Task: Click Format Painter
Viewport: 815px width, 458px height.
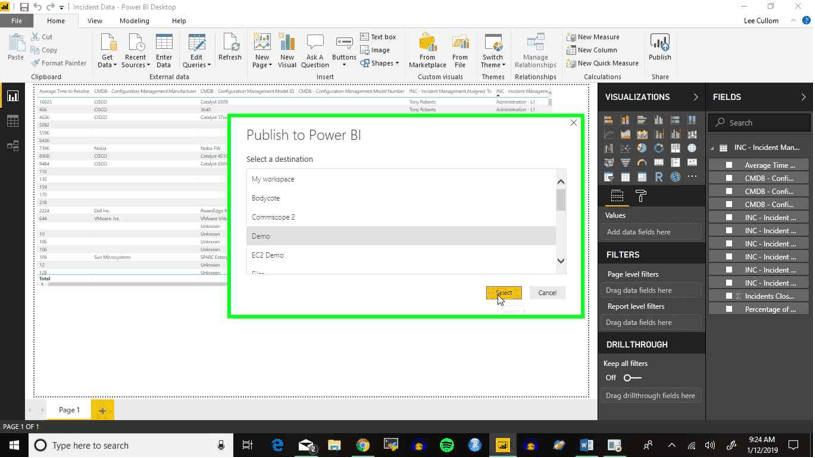Action: pyautogui.click(x=59, y=63)
